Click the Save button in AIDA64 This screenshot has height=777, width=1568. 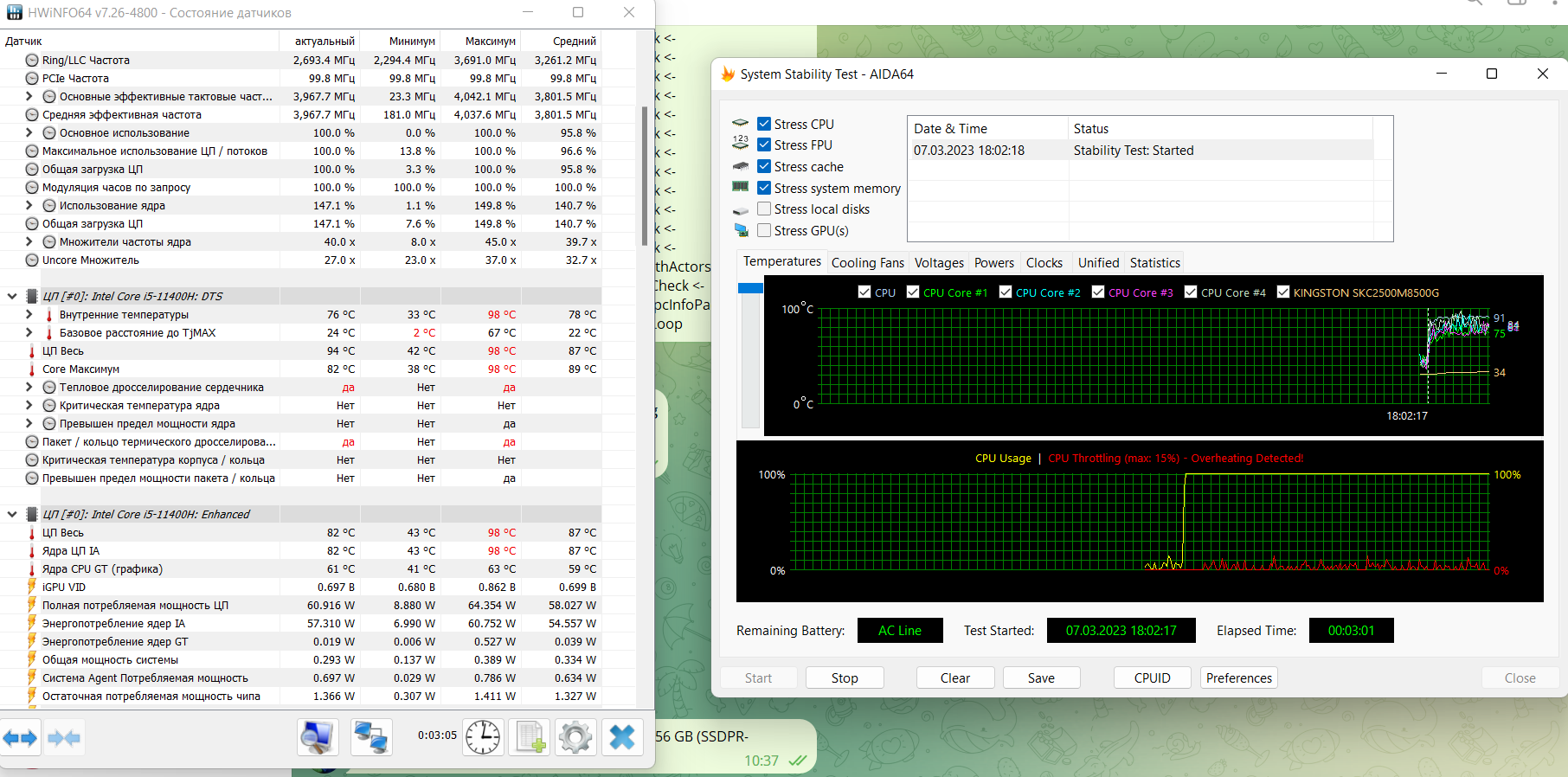coord(1041,677)
